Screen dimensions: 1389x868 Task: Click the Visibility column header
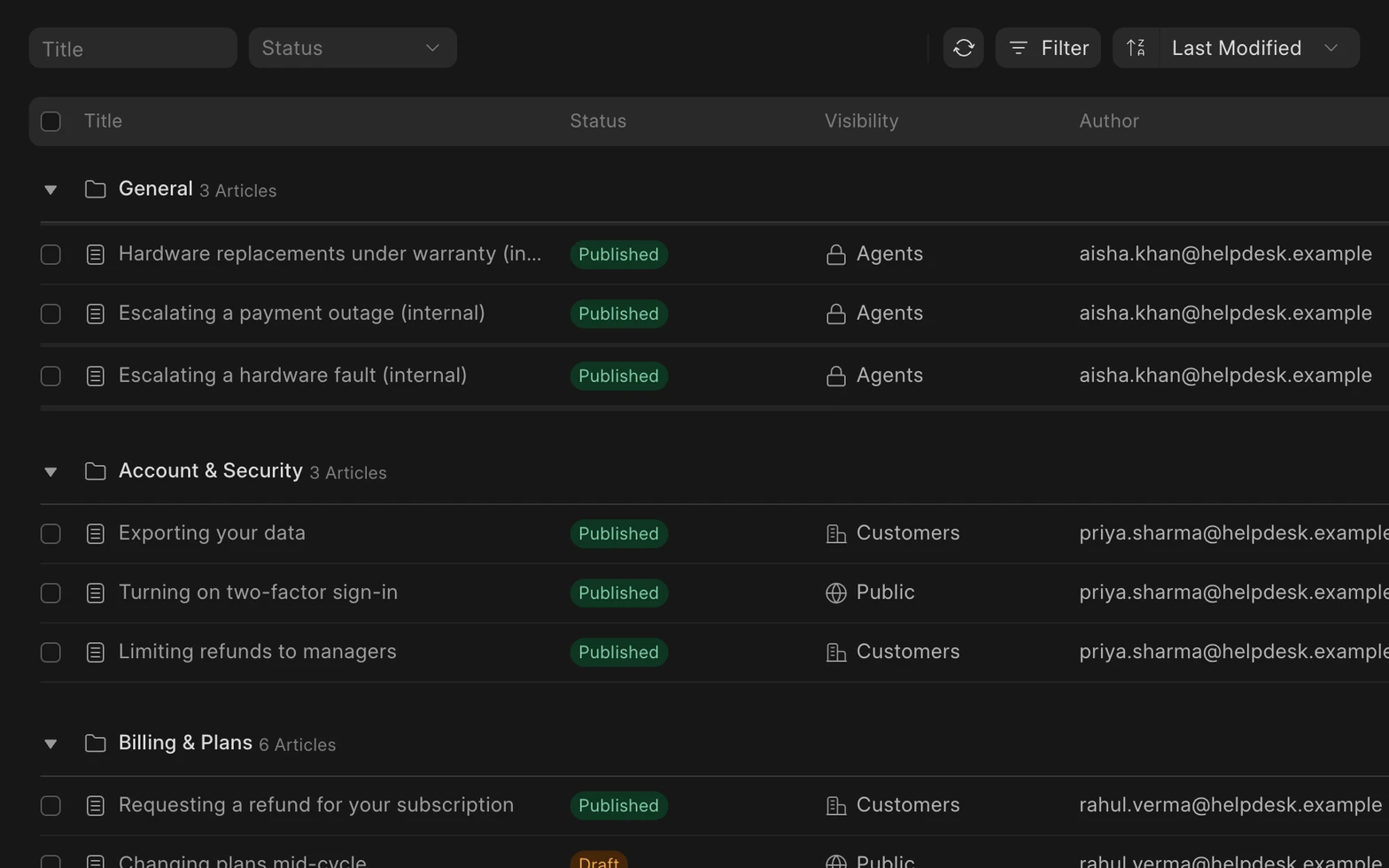(x=861, y=121)
